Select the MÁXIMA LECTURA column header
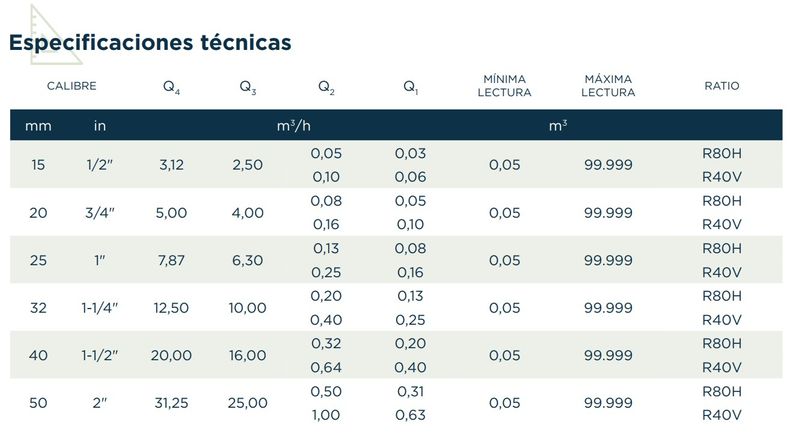Image resolution: width=800 pixels, height=433 pixels. coord(608,86)
